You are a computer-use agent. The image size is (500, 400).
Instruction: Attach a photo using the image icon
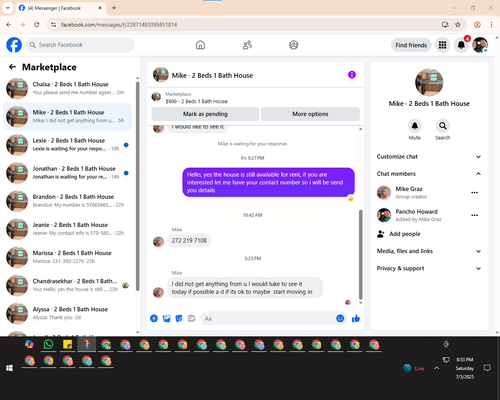coord(166,318)
